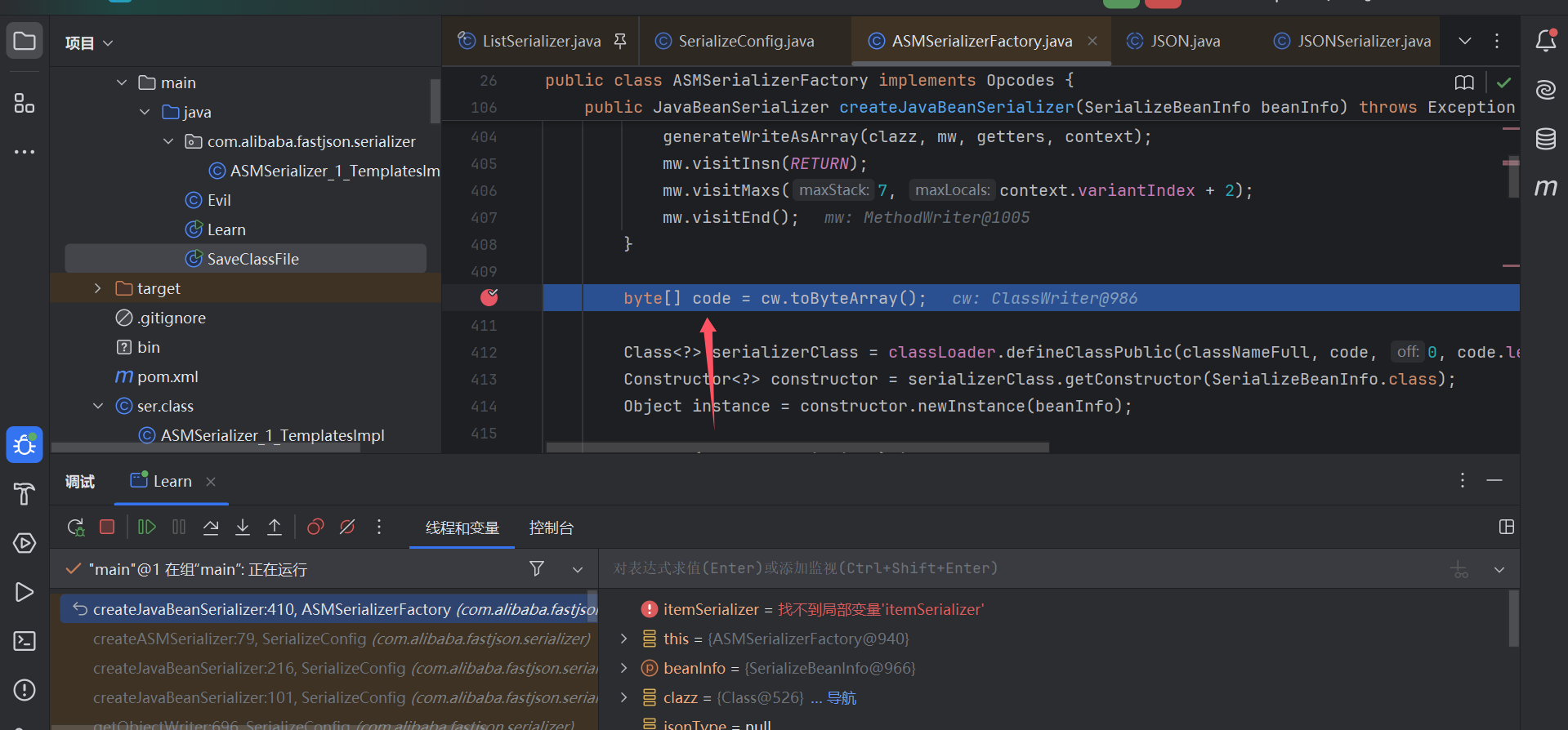Open the Maven tool window

pos(1546,188)
